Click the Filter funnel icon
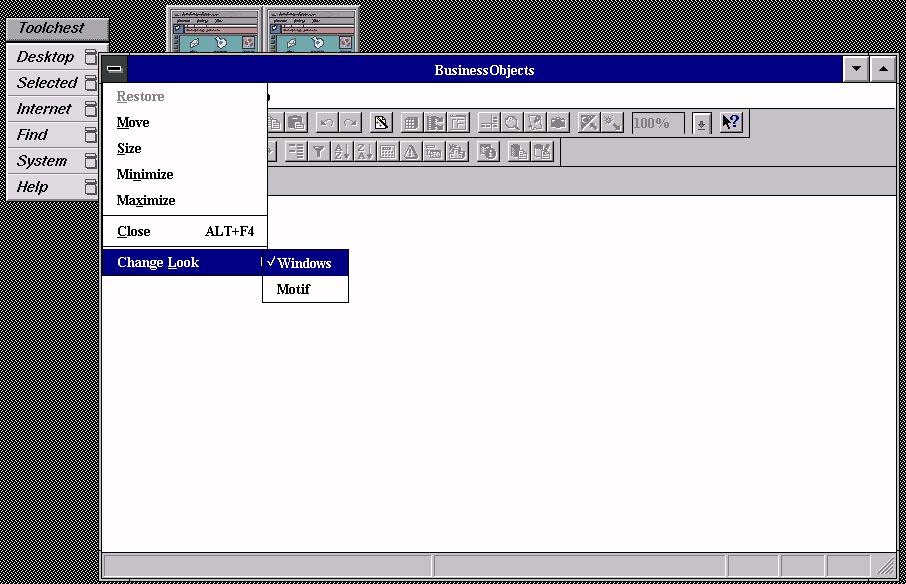The image size is (906, 584). 318,152
